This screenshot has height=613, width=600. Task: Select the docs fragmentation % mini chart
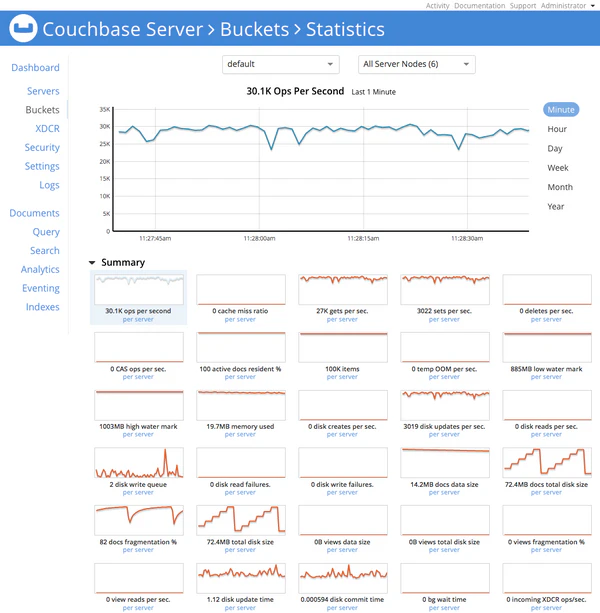tap(139, 520)
